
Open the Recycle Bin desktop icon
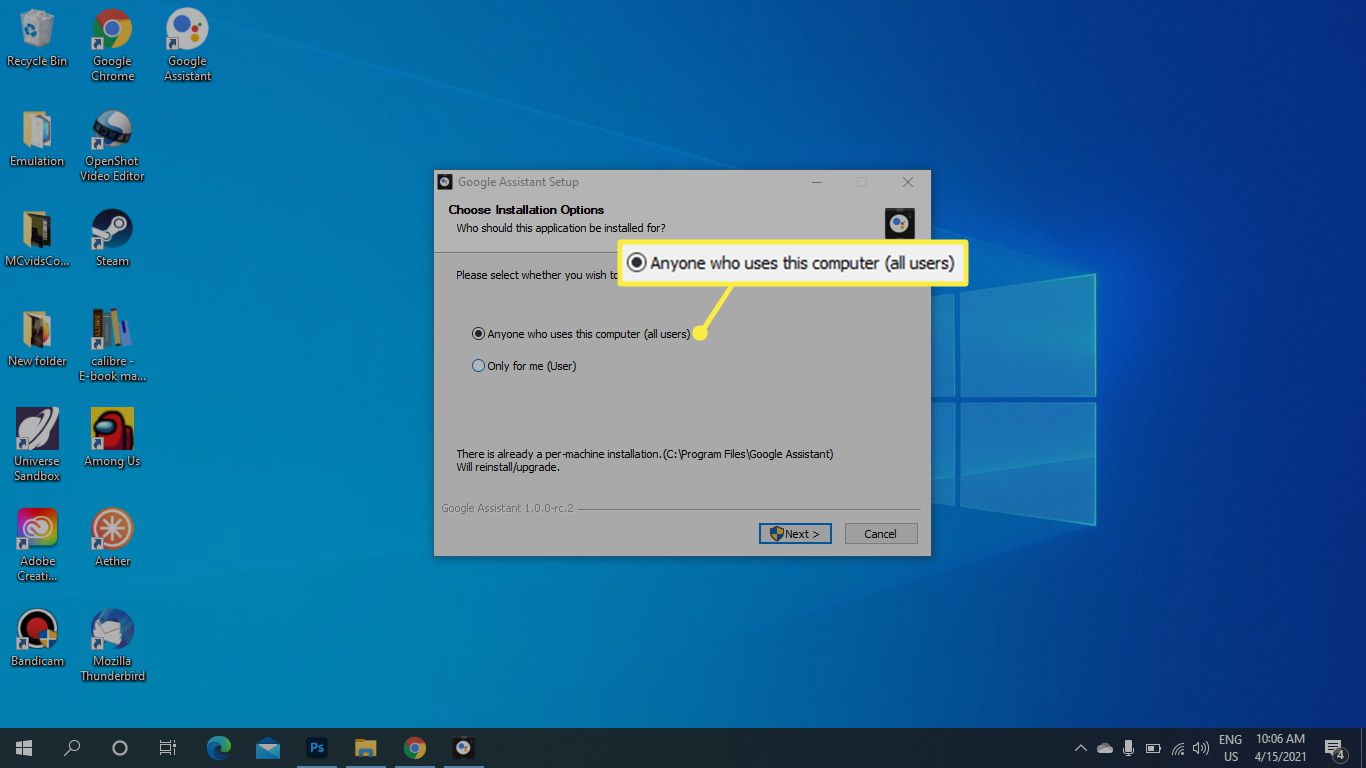click(37, 38)
